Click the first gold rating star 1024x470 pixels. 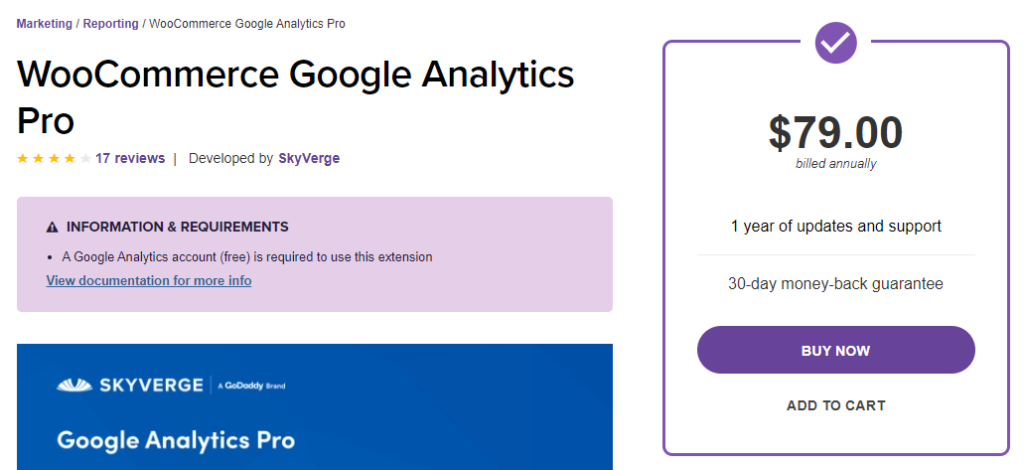[x=23, y=159]
